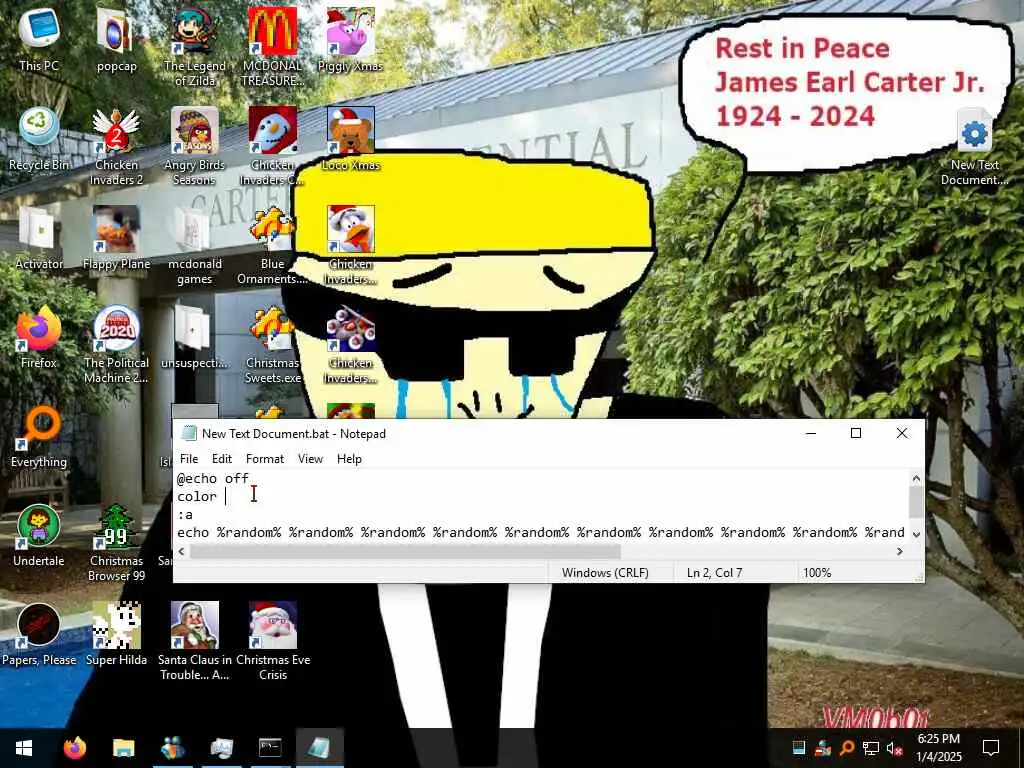1024x768 pixels.
Task: Select The Legend of Zilda shortcut
Action: click(x=195, y=46)
